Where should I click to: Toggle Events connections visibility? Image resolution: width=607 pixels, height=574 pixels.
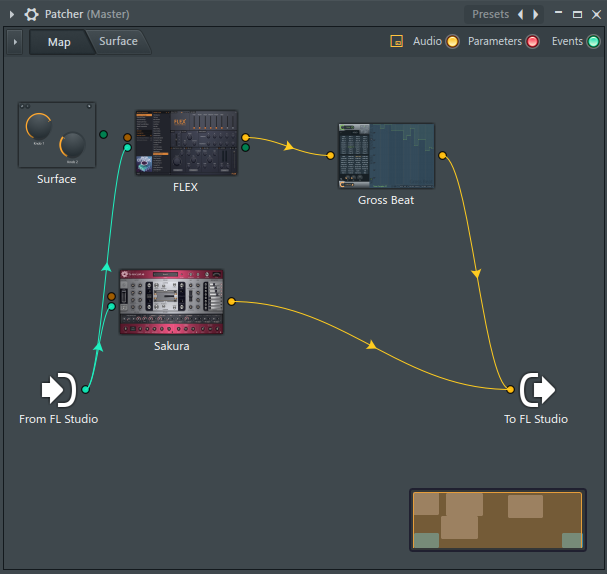593,42
